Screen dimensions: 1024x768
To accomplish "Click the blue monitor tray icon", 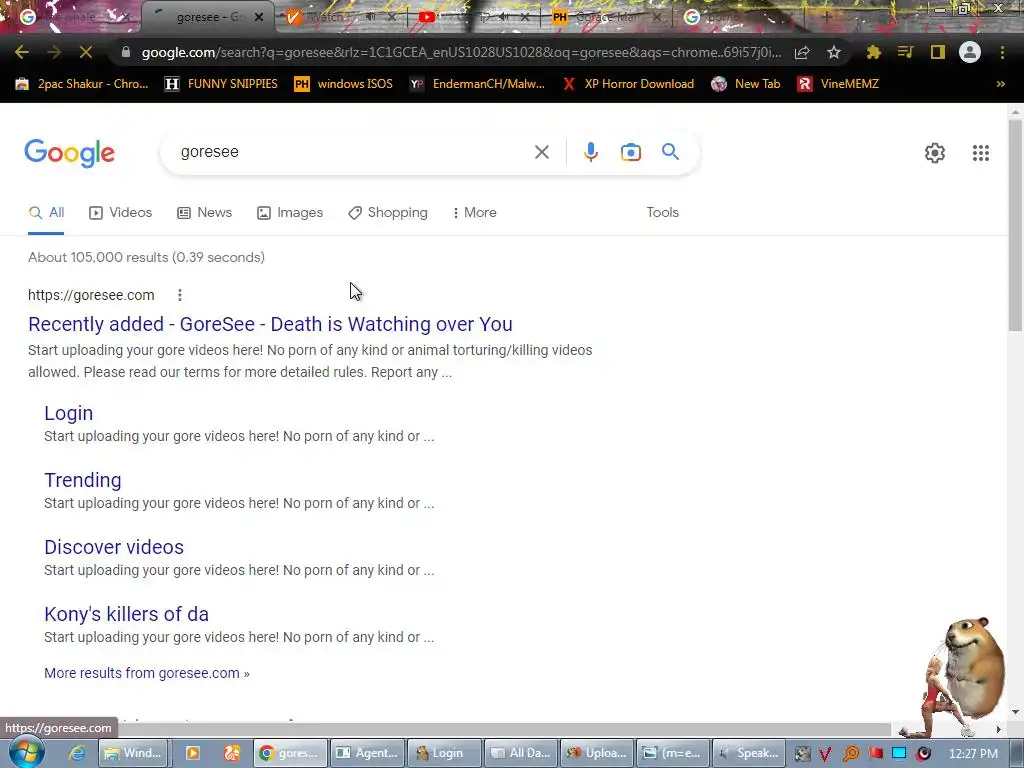I will (x=899, y=754).
